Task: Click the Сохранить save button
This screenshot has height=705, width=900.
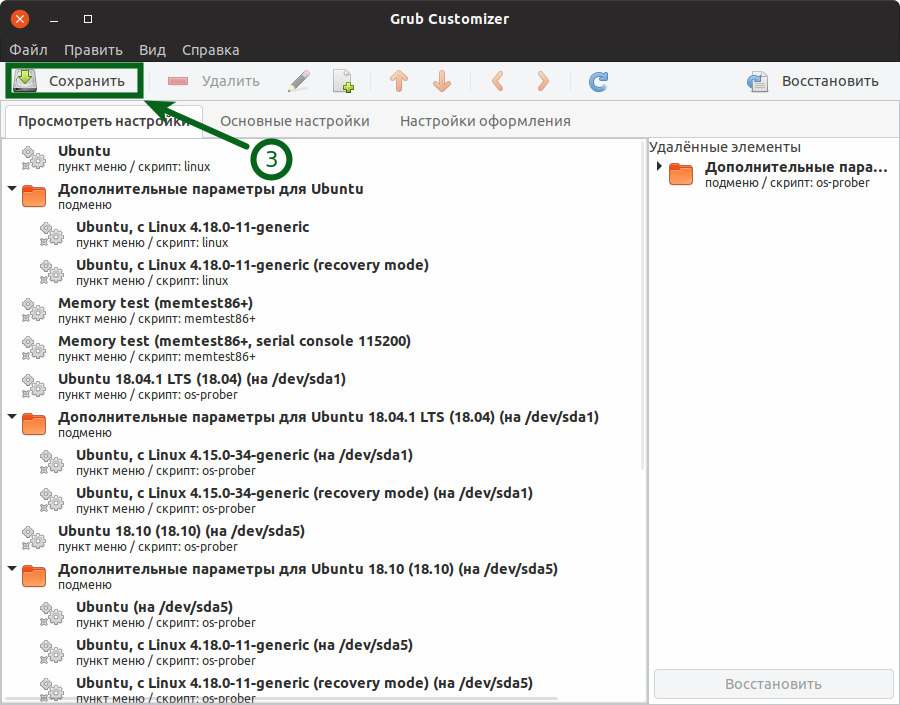Action: [73, 81]
